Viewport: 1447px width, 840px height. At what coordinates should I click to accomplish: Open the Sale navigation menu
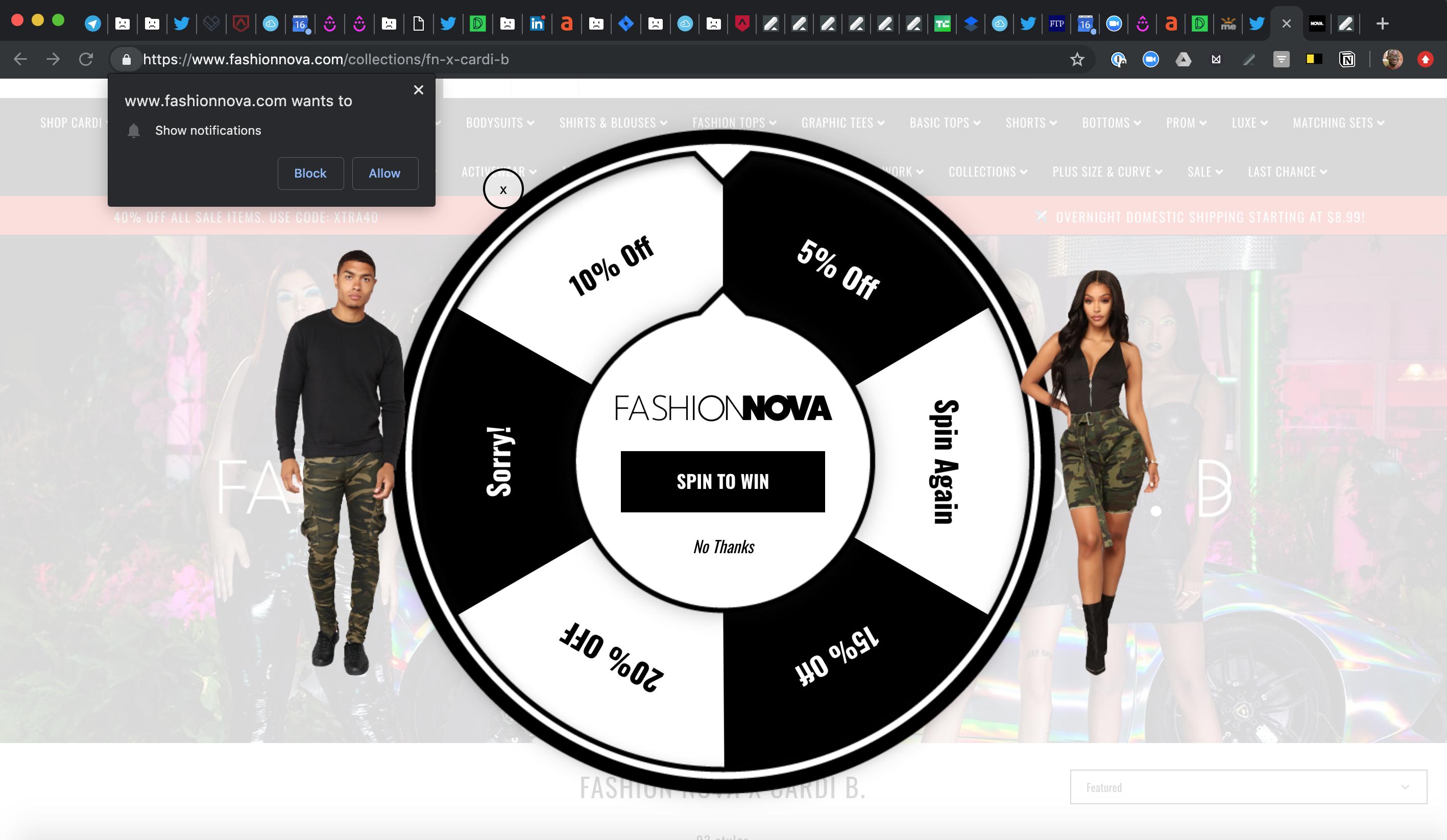click(x=1204, y=171)
